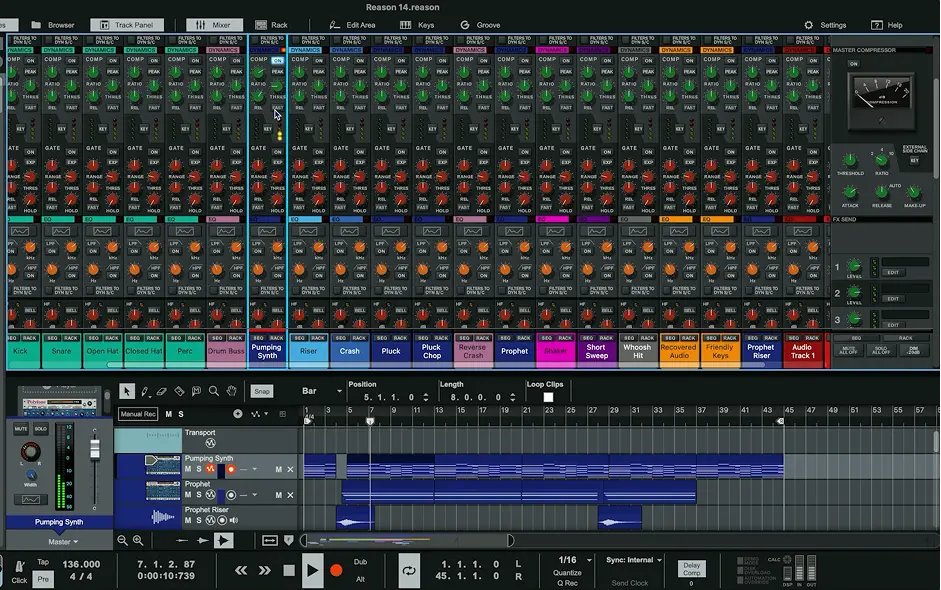Select the Eraser tool
This screenshot has width=941, height=590.
click(x=161, y=391)
